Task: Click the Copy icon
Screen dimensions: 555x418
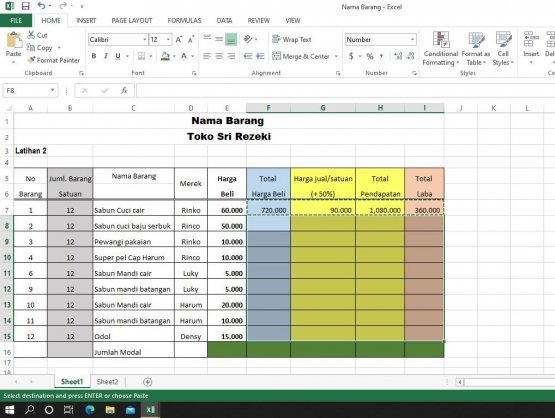Action: click(x=31, y=47)
